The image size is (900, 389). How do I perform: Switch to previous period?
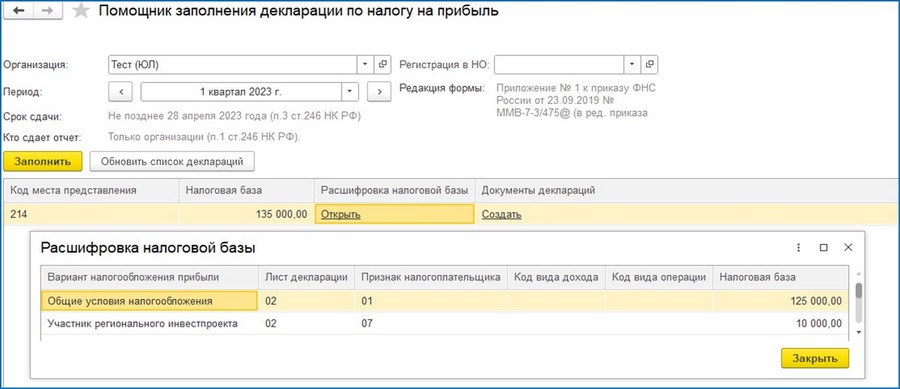coord(121,92)
